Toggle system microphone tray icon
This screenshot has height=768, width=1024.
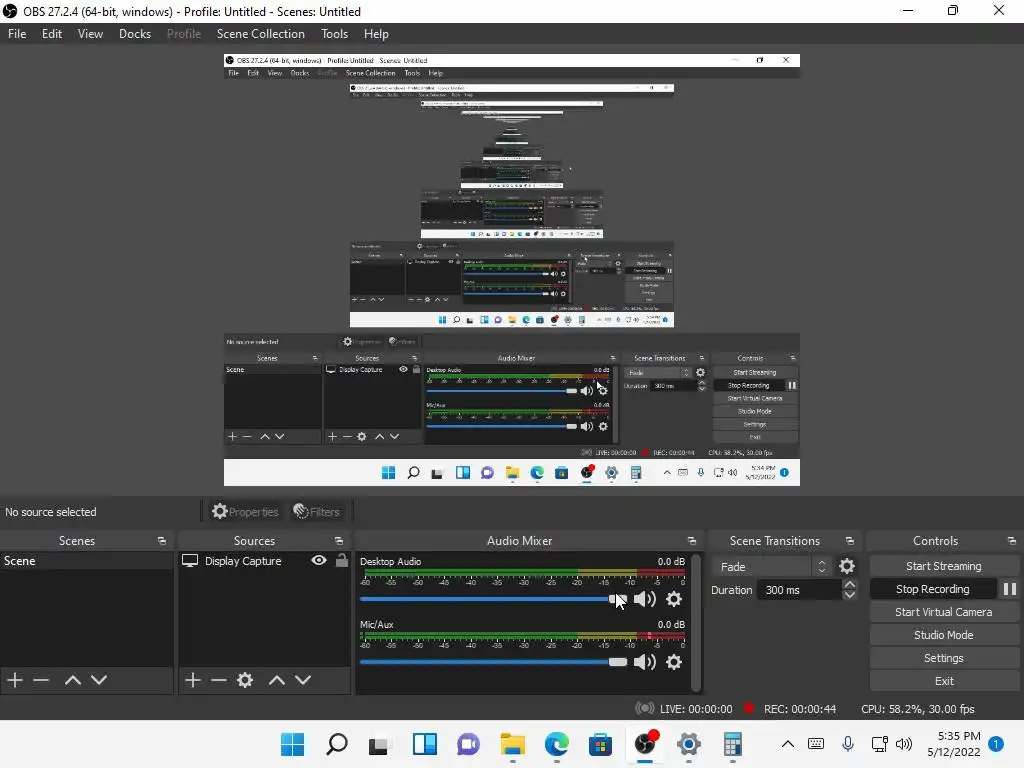[848, 744]
